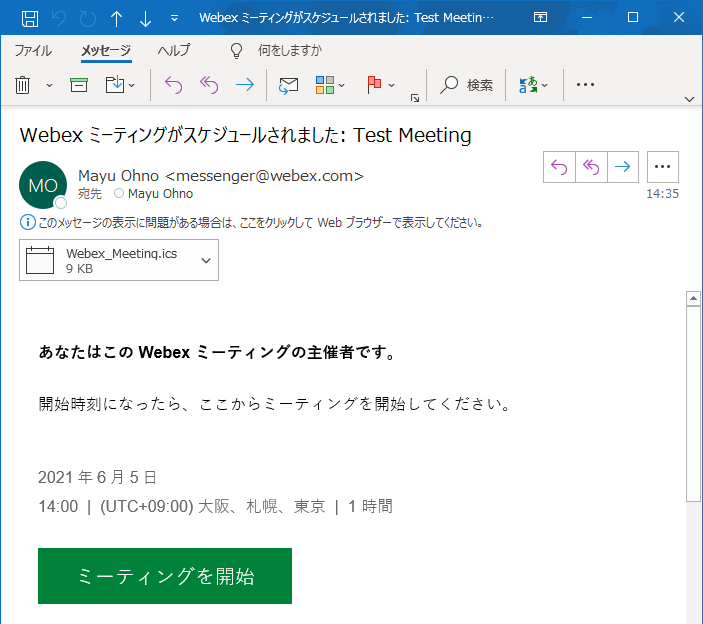Click the Translate icon in ribbon

click(x=528, y=85)
